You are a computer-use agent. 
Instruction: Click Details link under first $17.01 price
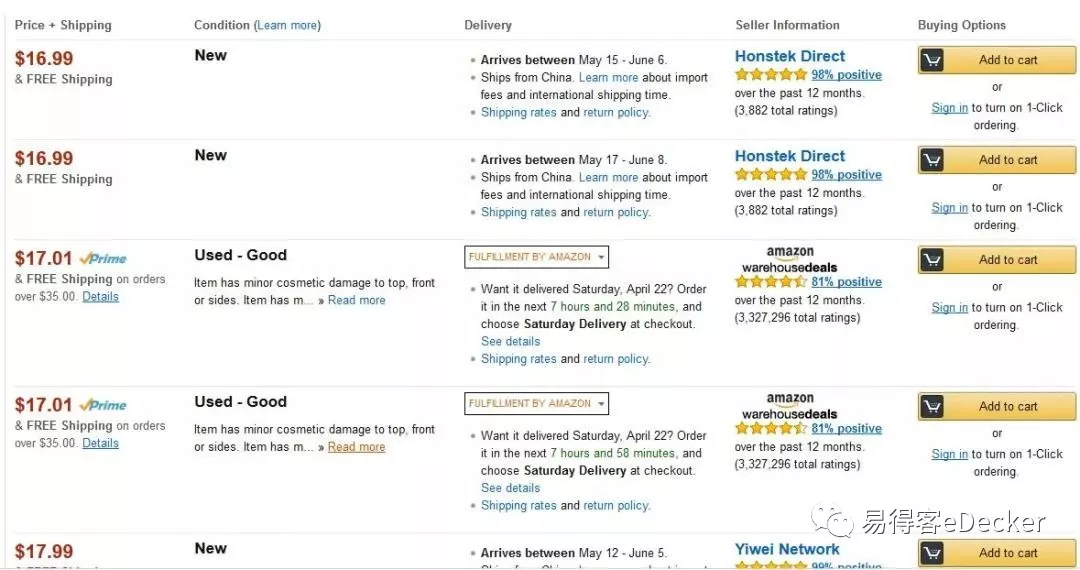[x=100, y=297]
